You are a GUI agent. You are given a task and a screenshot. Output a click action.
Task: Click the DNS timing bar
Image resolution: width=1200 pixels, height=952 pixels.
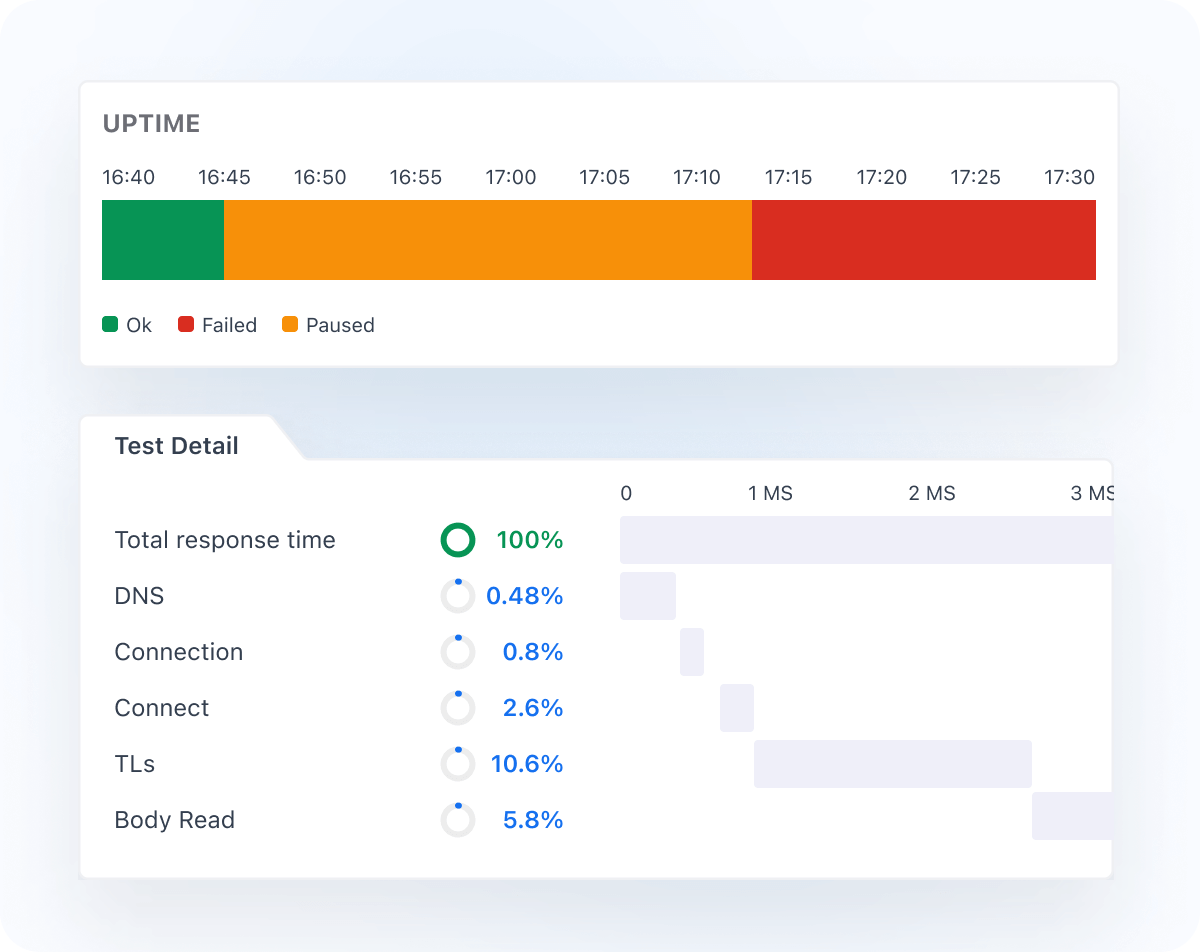coord(648,596)
